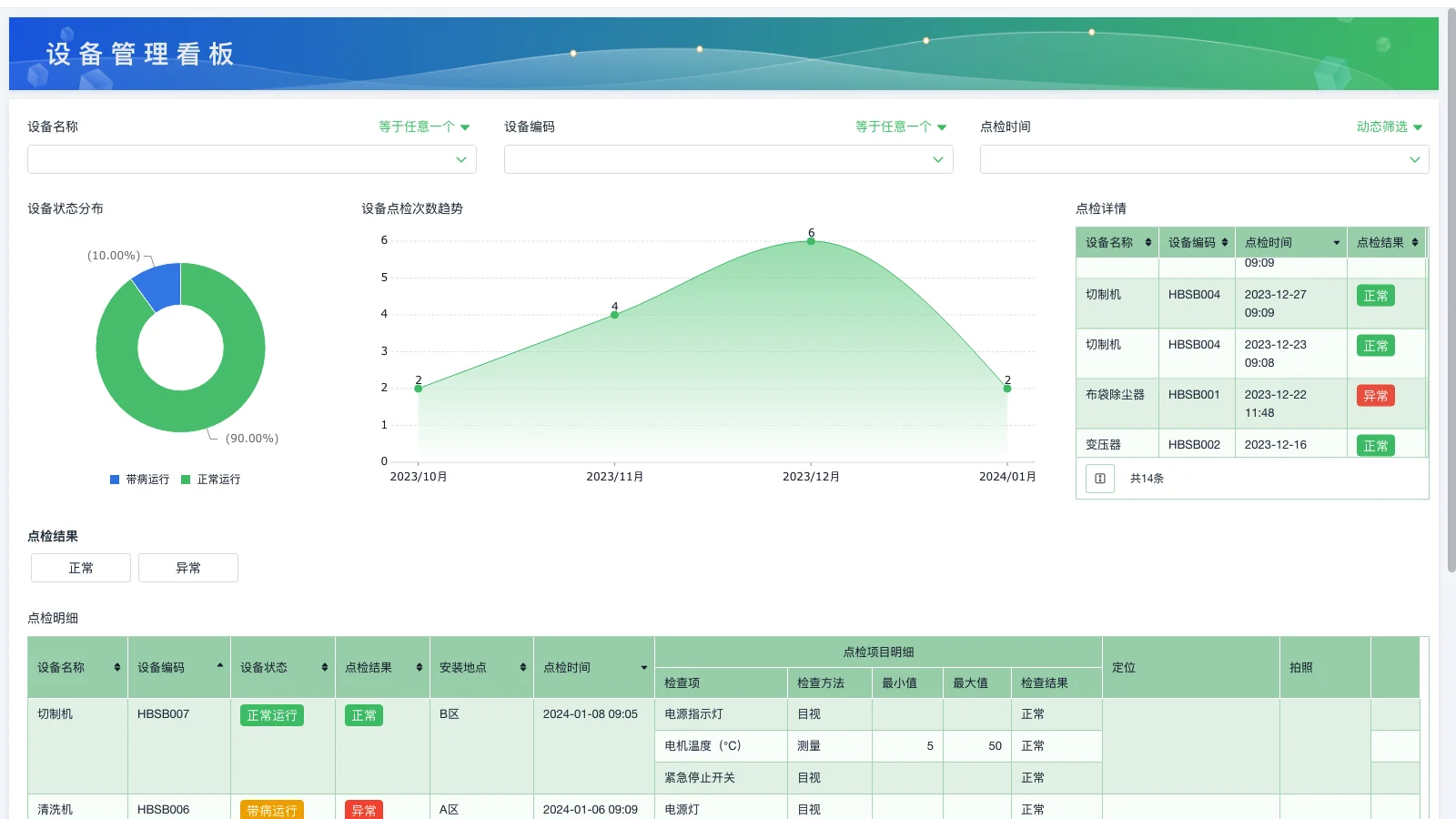The image size is (1456, 819).
Task: Click the export icon below 点检详情 table
Action: click(x=1100, y=478)
